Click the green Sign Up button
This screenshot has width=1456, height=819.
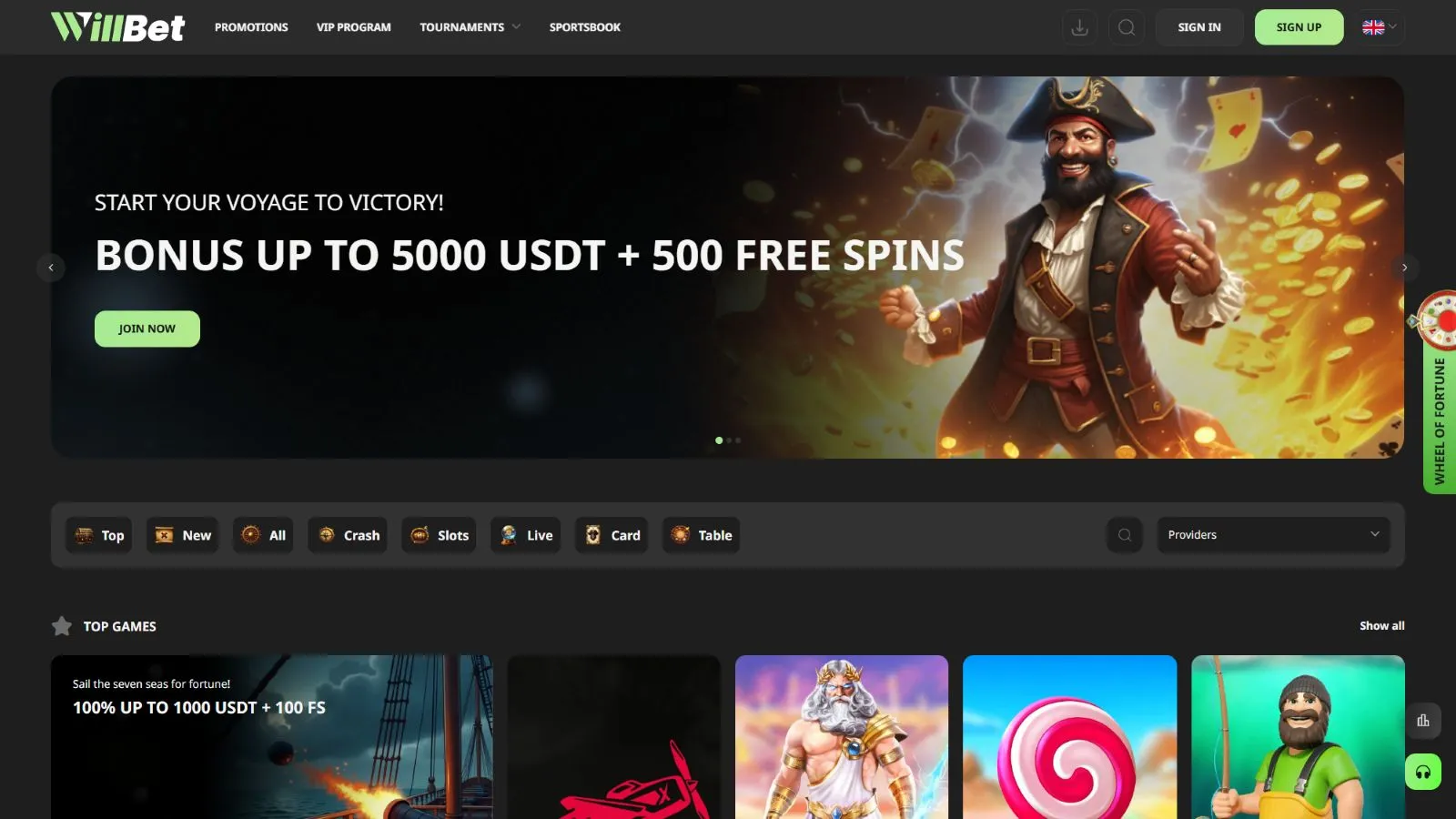tap(1299, 27)
